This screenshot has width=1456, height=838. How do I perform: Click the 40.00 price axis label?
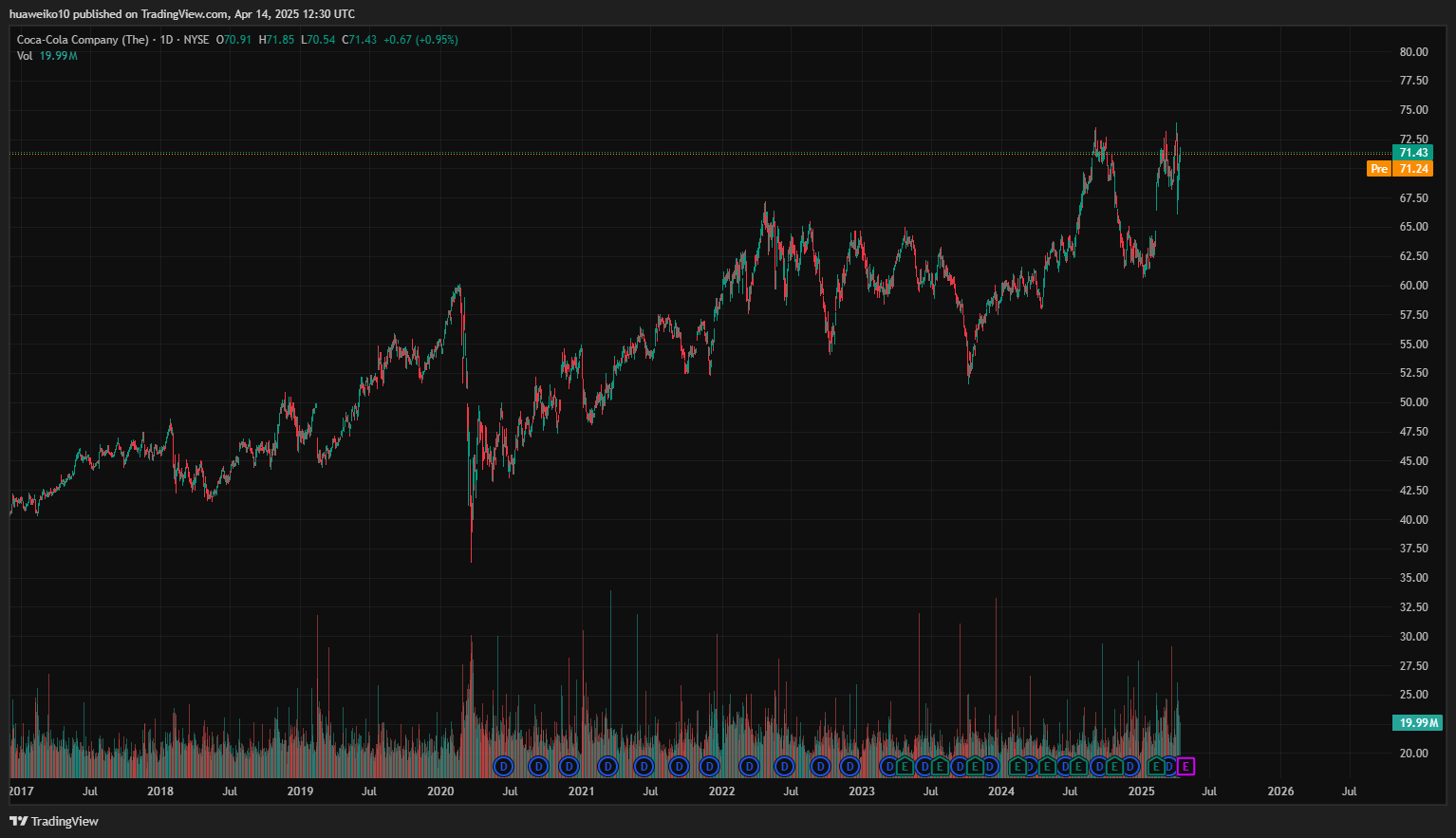(1413, 520)
